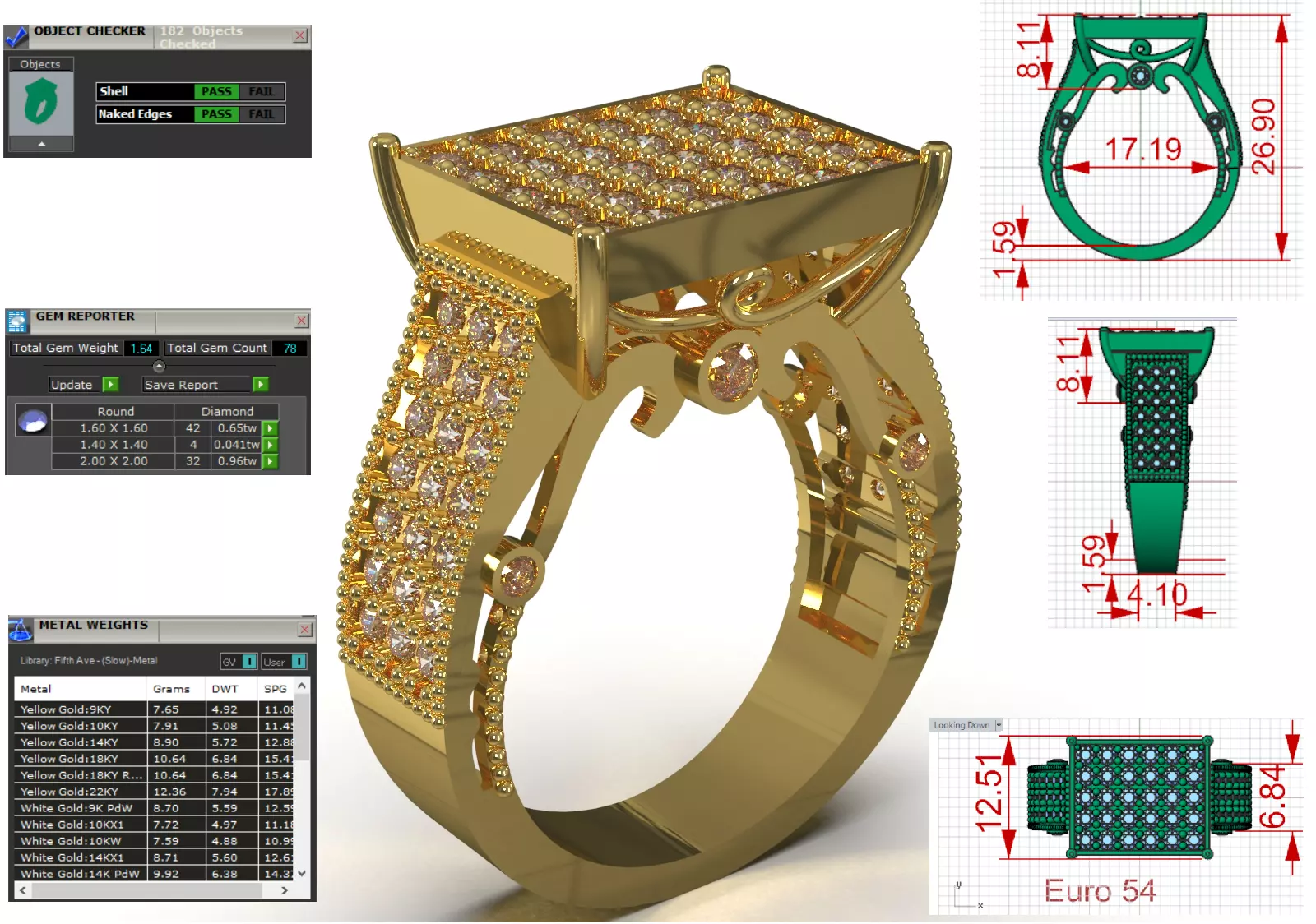
Task: Select the 2.00 X 2.00 gem size cell
Action: pos(114,461)
